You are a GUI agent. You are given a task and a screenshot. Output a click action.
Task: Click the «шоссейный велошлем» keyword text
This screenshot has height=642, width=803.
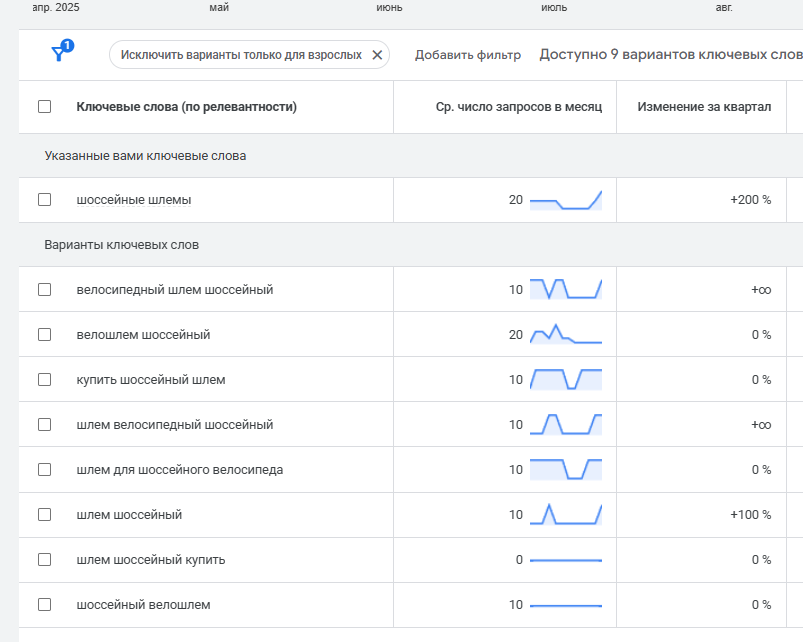click(x=143, y=605)
